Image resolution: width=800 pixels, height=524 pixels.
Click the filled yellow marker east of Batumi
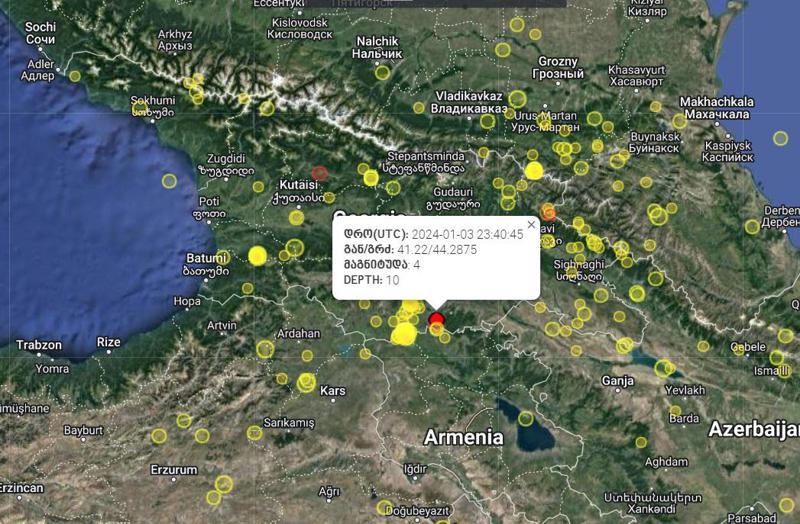pos(257,255)
